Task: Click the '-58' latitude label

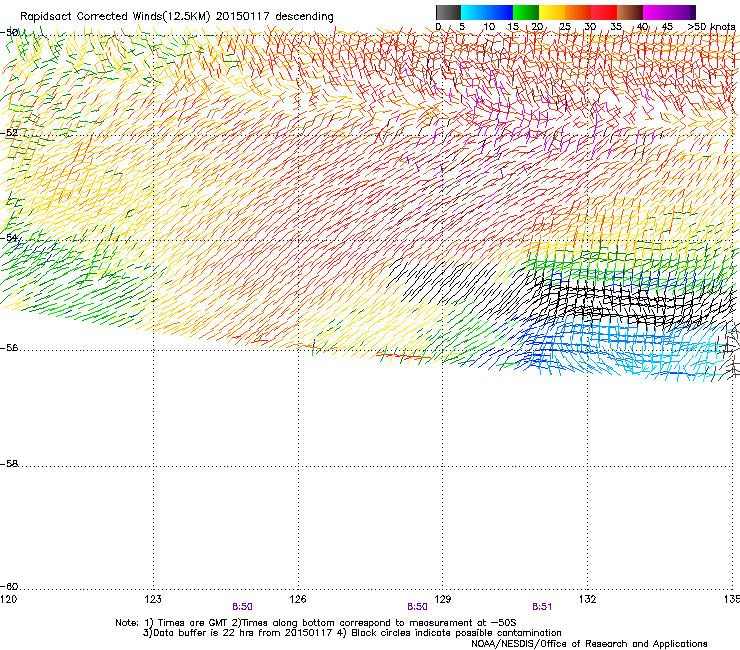Action: pyautogui.click(x=9, y=464)
